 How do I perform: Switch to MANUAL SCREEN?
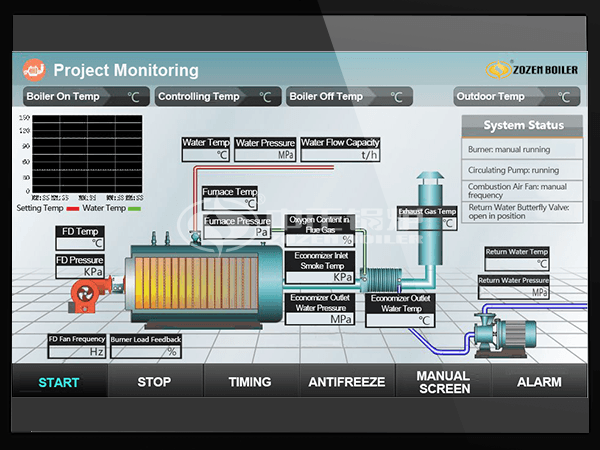tap(444, 381)
